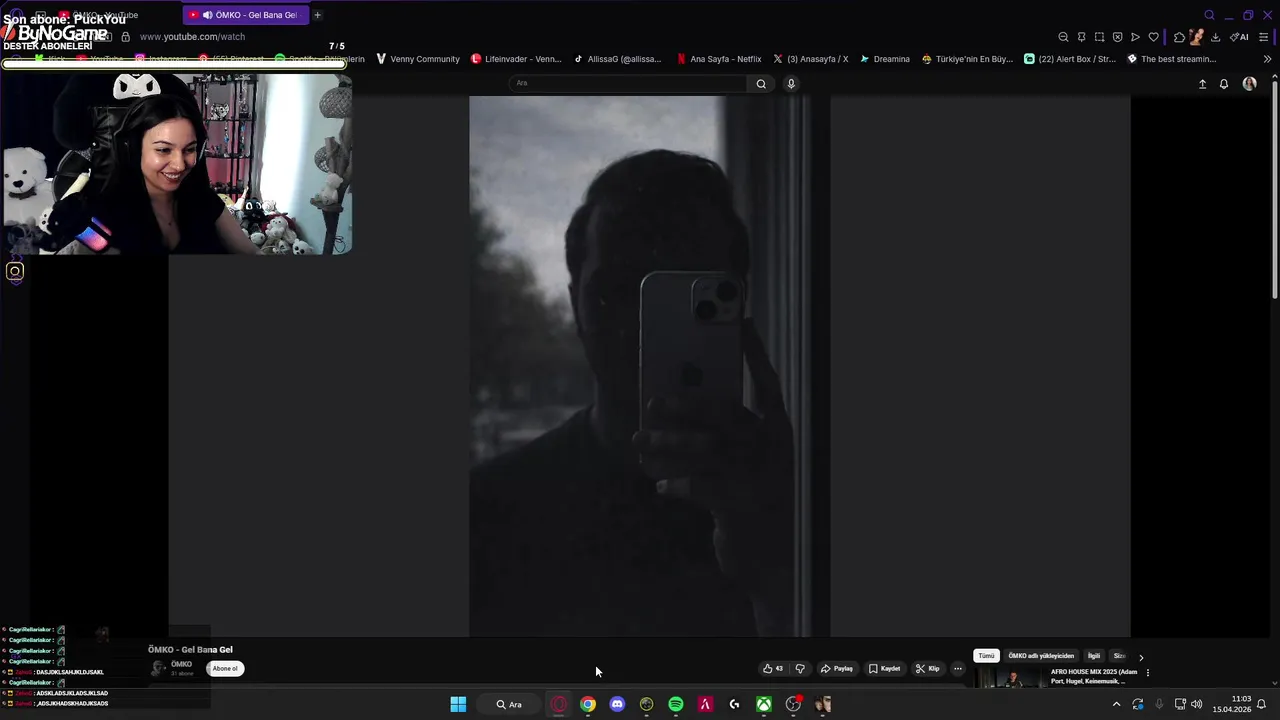Open Ana Sayfa - Netflix bookmark
Screen dimensions: 1280x720
coord(719,59)
